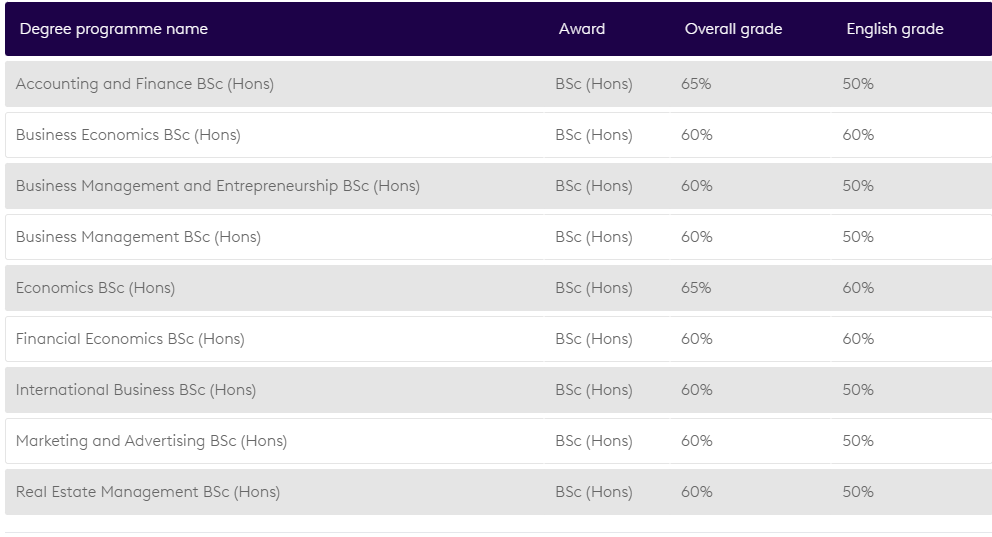Click the 65% overall grade in Economics row
Image resolution: width=992 pixels, height=537 pixels.
696,288
